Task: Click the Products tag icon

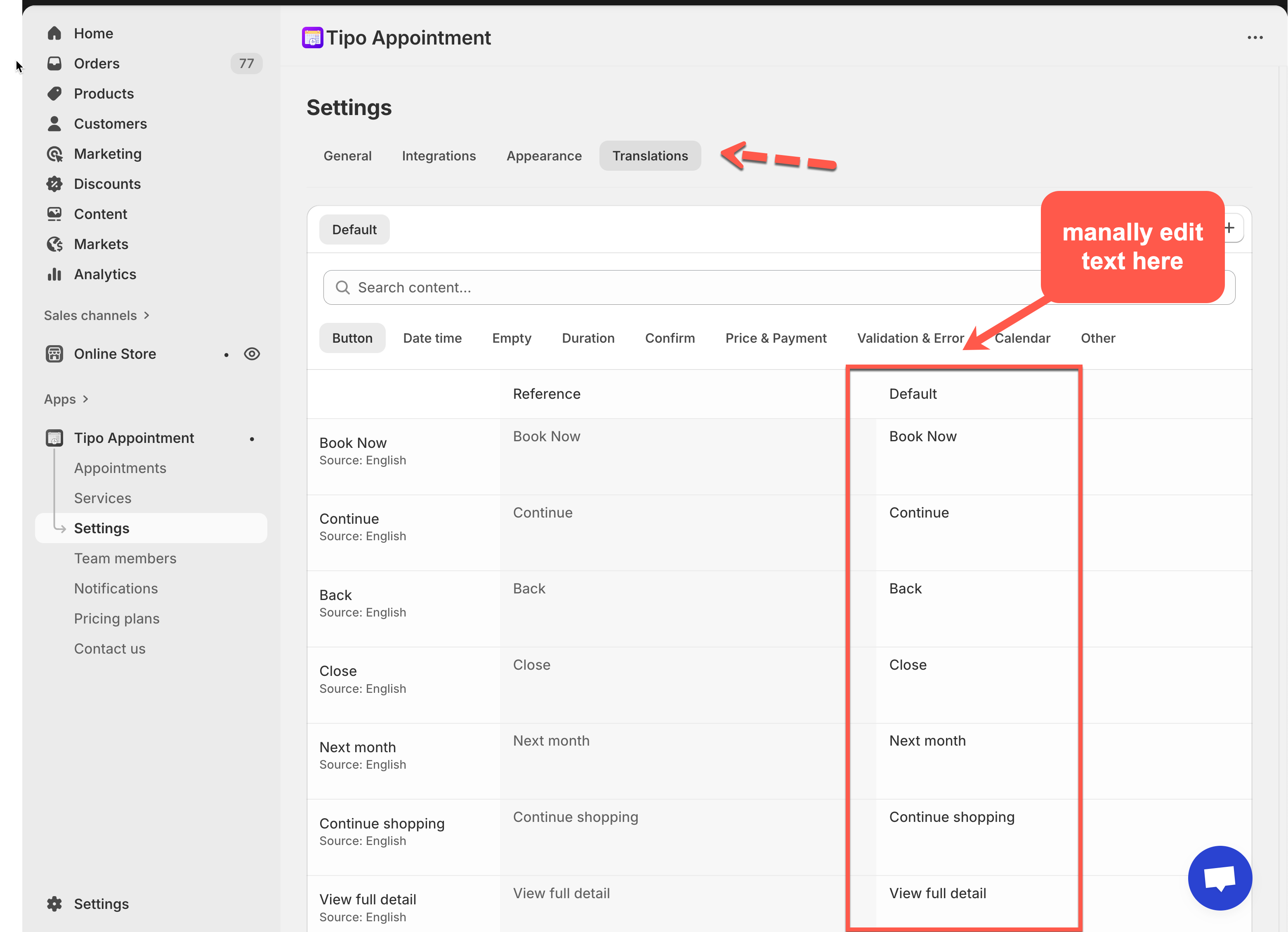Action: coord(54,94)
